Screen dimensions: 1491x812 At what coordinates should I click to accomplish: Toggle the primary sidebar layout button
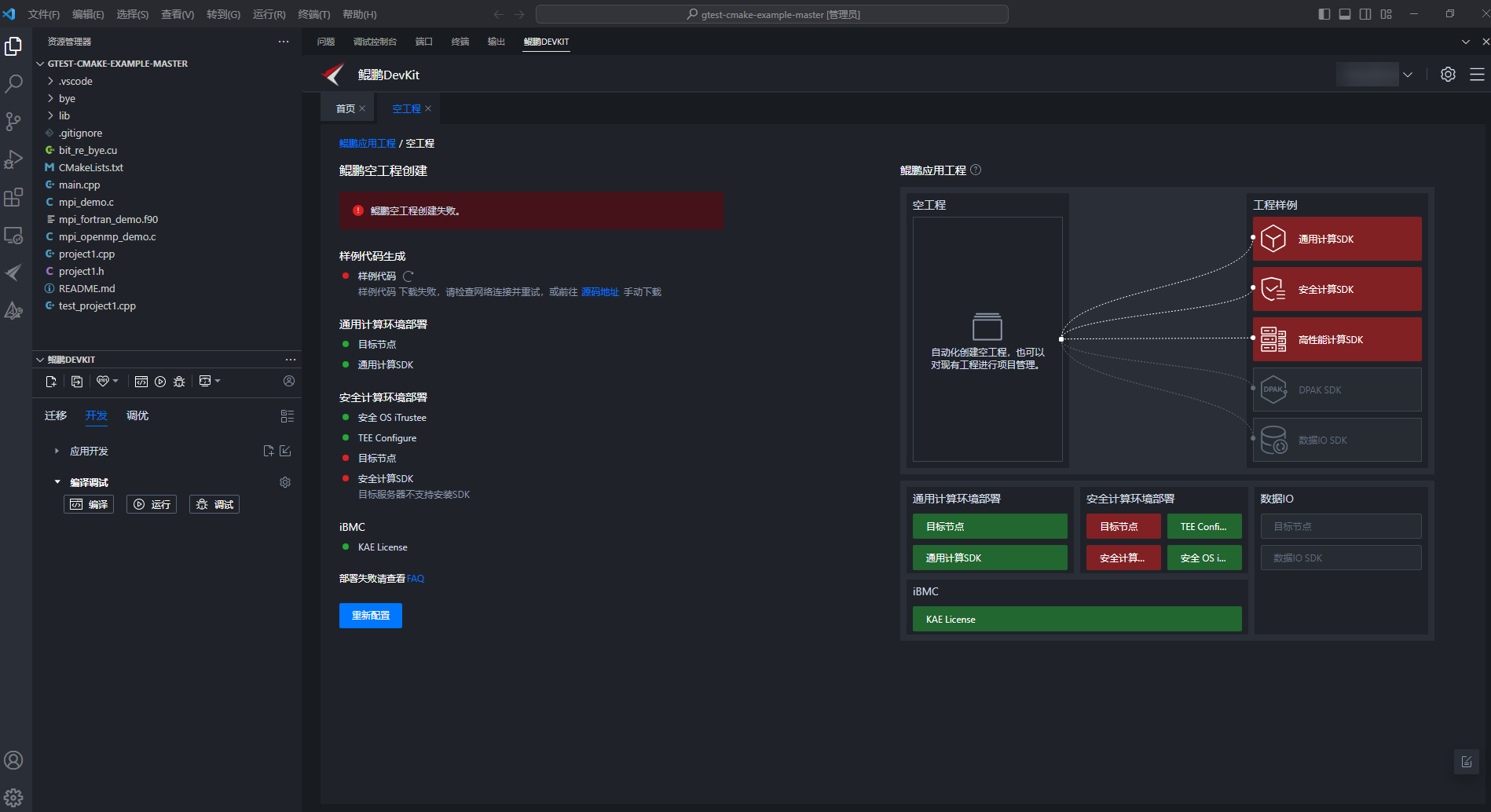(x=1324, y=14)
